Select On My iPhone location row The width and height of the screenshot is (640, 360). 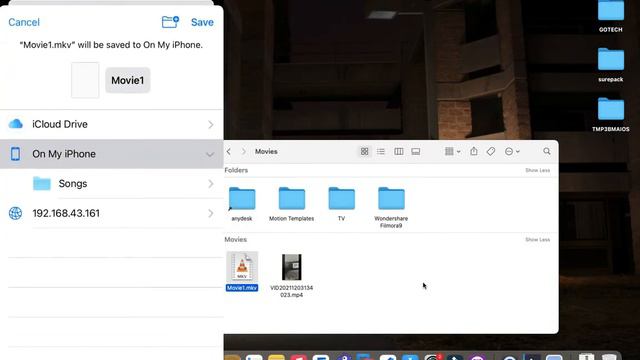point(111,154)
